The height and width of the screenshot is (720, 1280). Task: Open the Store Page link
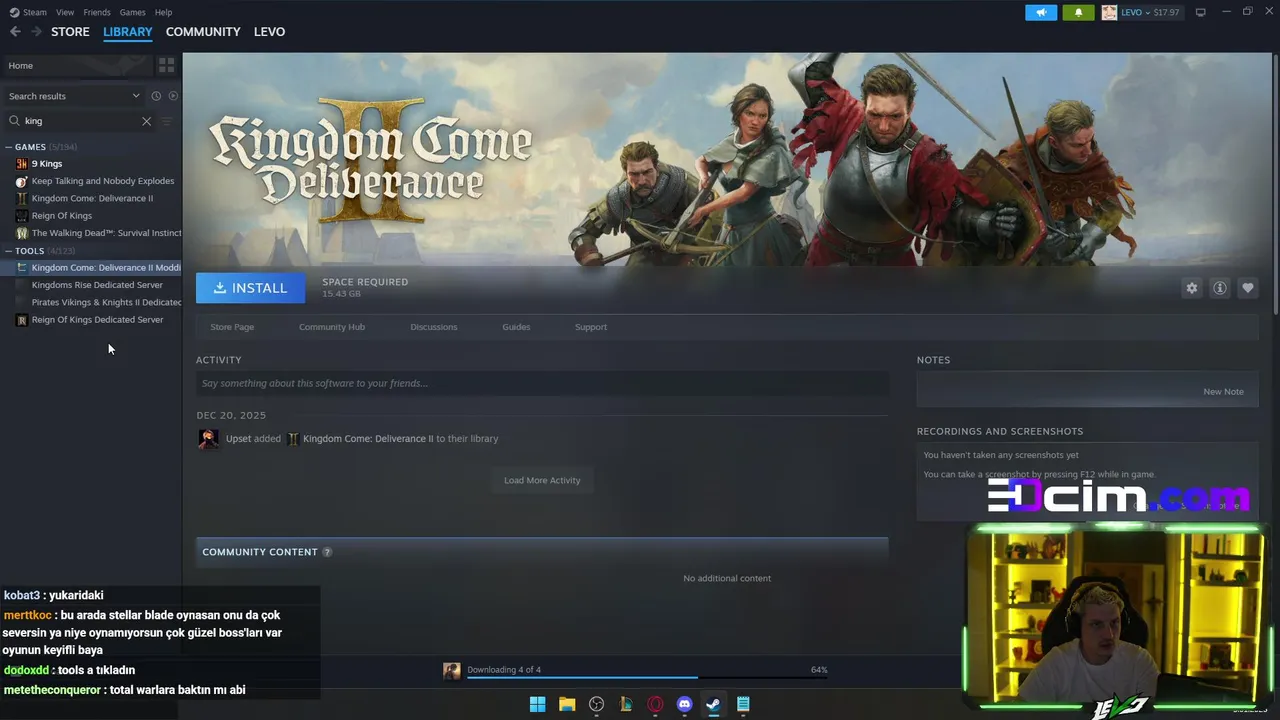coord(232,327)
